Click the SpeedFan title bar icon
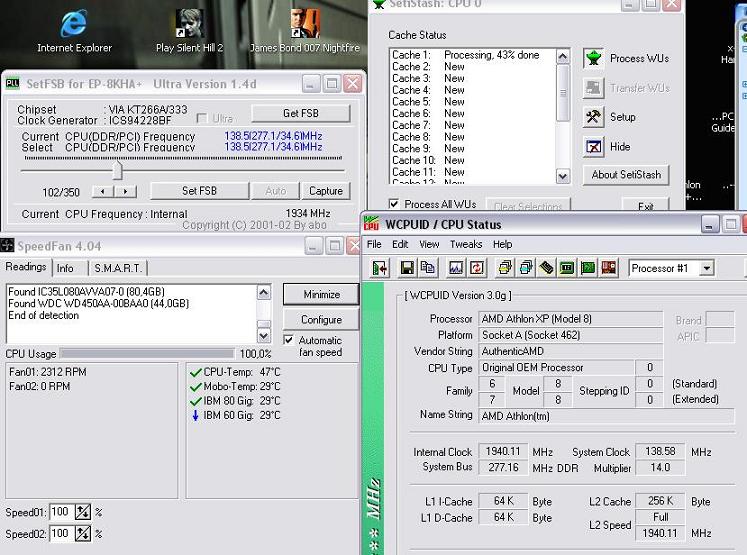The image size is (747, 555). 7,246
